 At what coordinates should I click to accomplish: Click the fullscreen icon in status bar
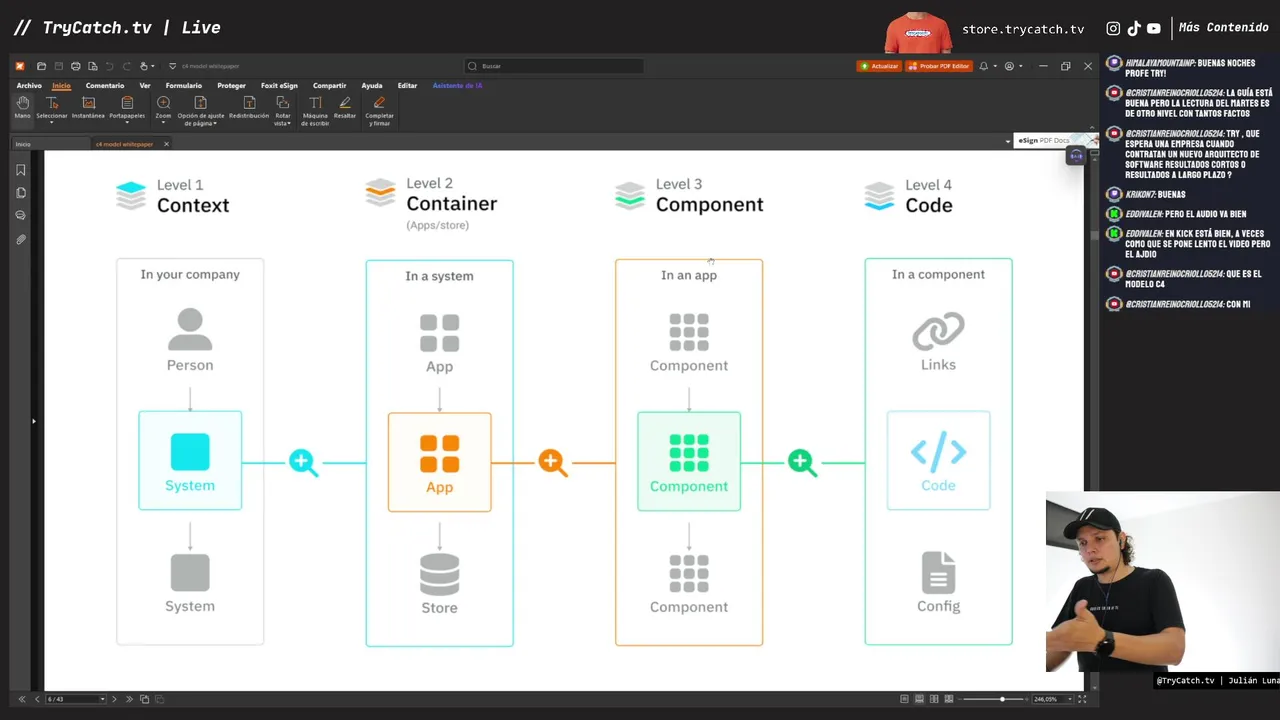coord(1082,699)
